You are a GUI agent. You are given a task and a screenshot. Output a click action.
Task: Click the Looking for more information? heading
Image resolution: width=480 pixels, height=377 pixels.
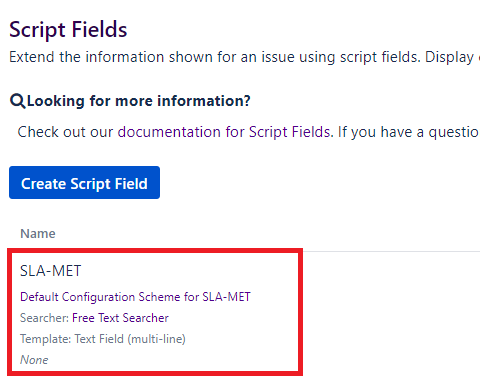pyautogui.click(x=139, y=101)
